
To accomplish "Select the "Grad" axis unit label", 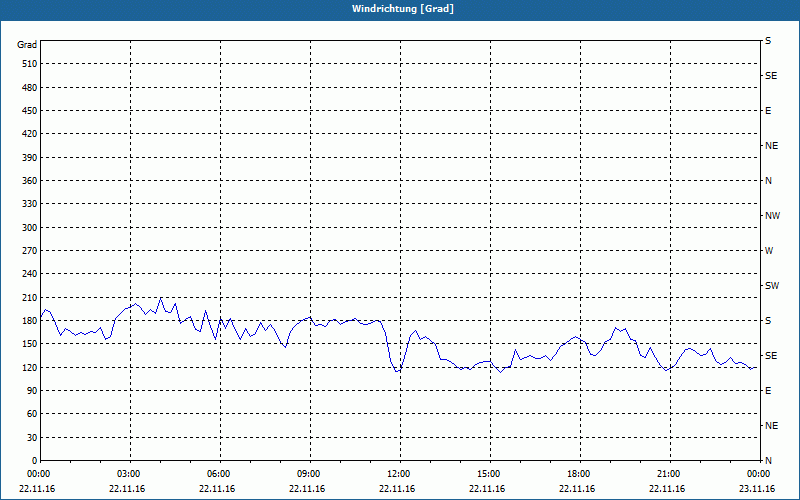I will pos(27,45).
